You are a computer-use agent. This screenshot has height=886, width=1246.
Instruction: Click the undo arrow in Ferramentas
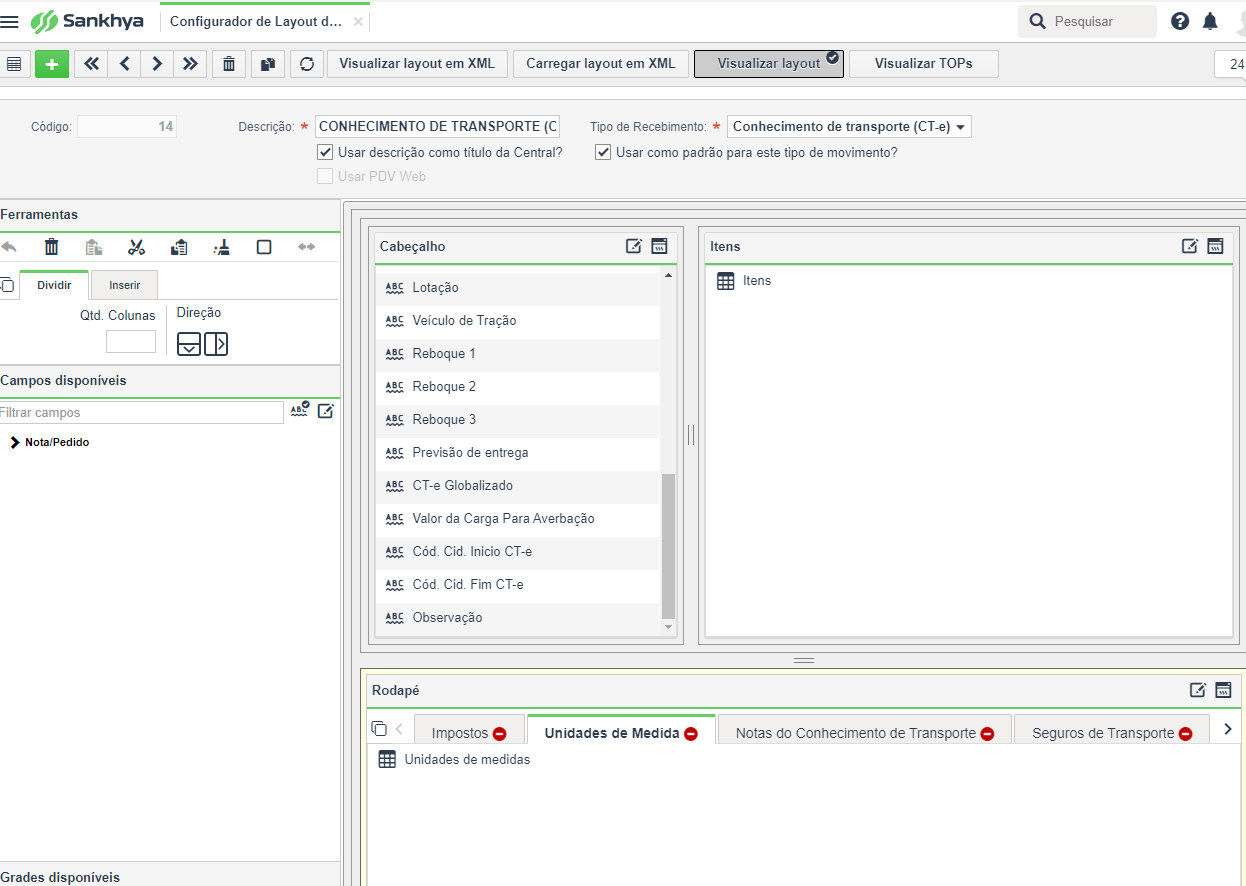tap(9, 247)
